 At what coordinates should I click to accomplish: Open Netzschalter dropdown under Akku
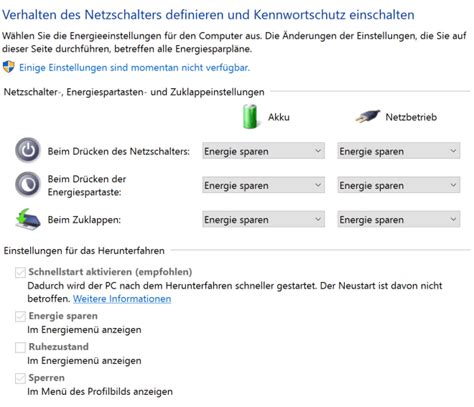pos(263,151)
